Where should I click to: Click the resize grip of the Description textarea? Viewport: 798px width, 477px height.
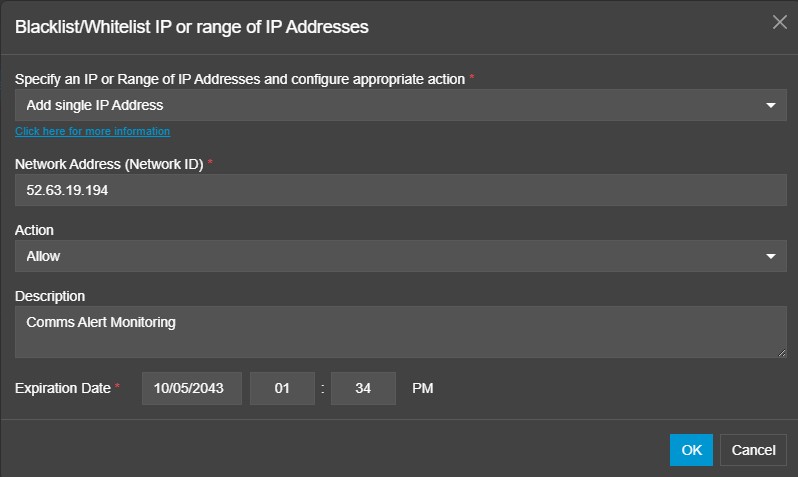(782, 353)
